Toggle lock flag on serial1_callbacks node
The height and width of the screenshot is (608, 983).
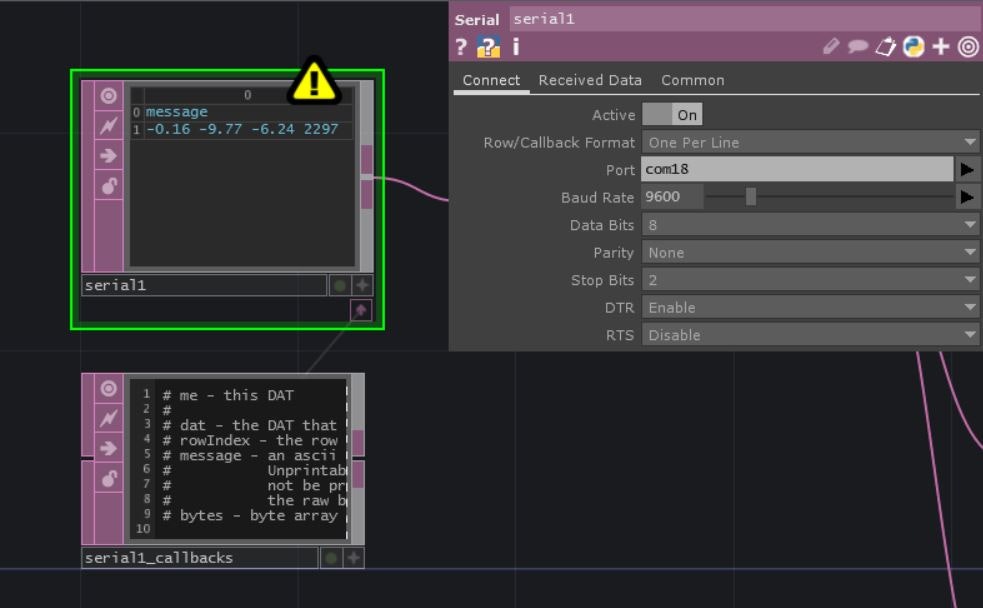(108, 478)
